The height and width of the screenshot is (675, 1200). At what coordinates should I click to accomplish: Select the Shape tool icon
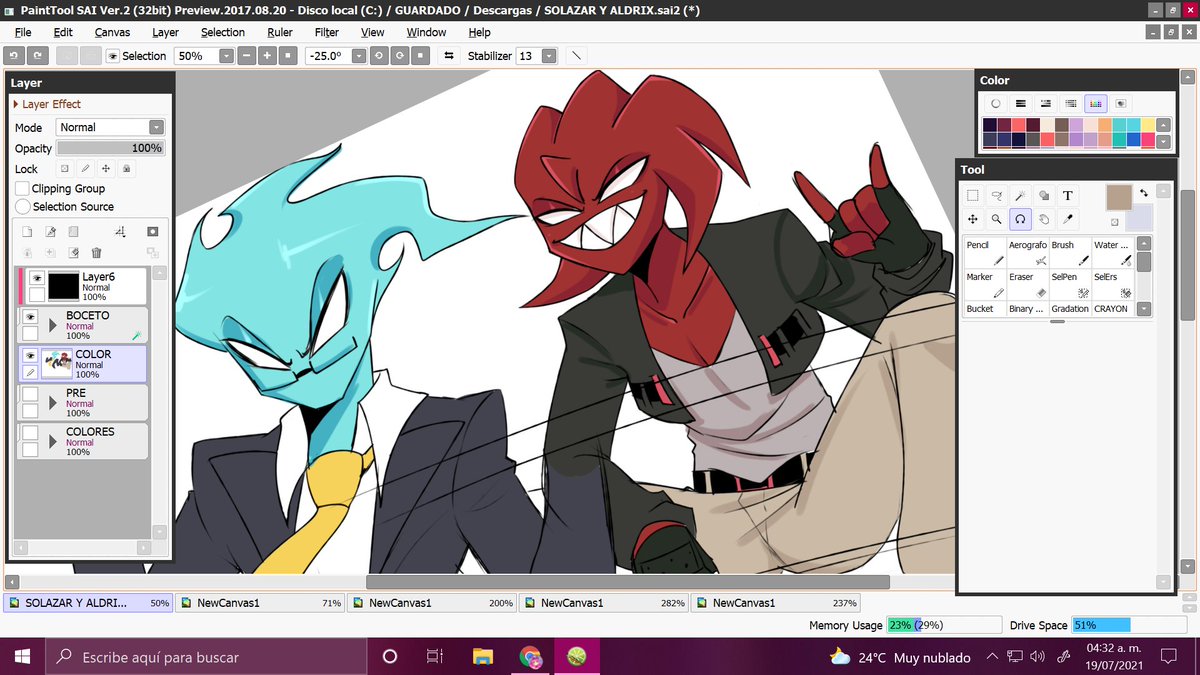(x=1044, y=196)
